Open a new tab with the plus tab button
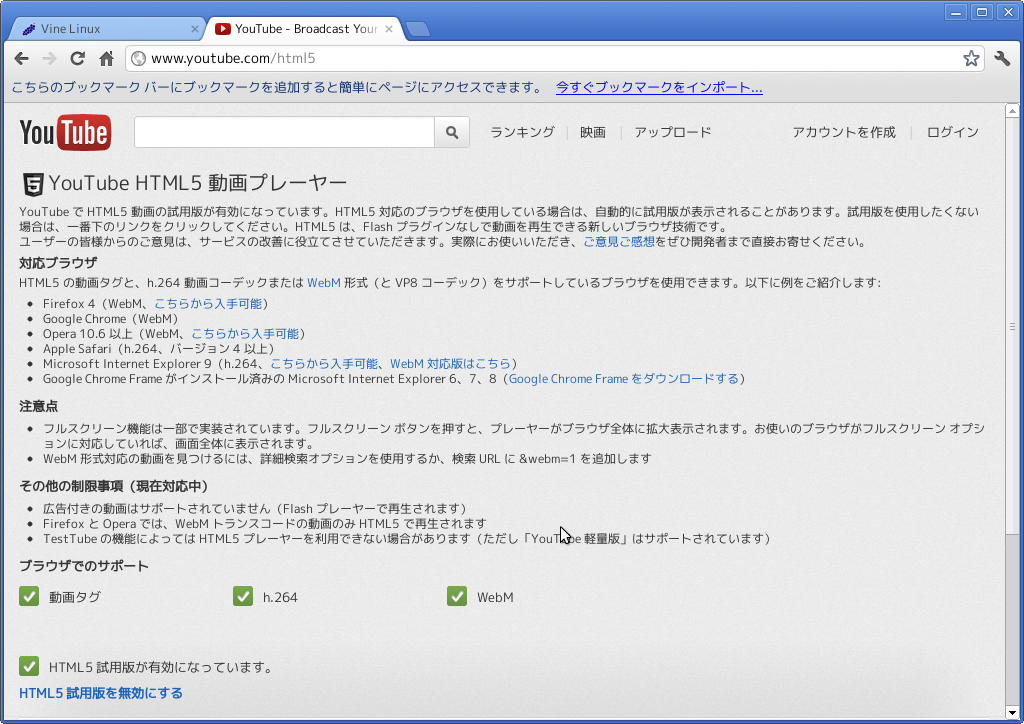This screenshot has width=1024, height=724. point(417,29)
